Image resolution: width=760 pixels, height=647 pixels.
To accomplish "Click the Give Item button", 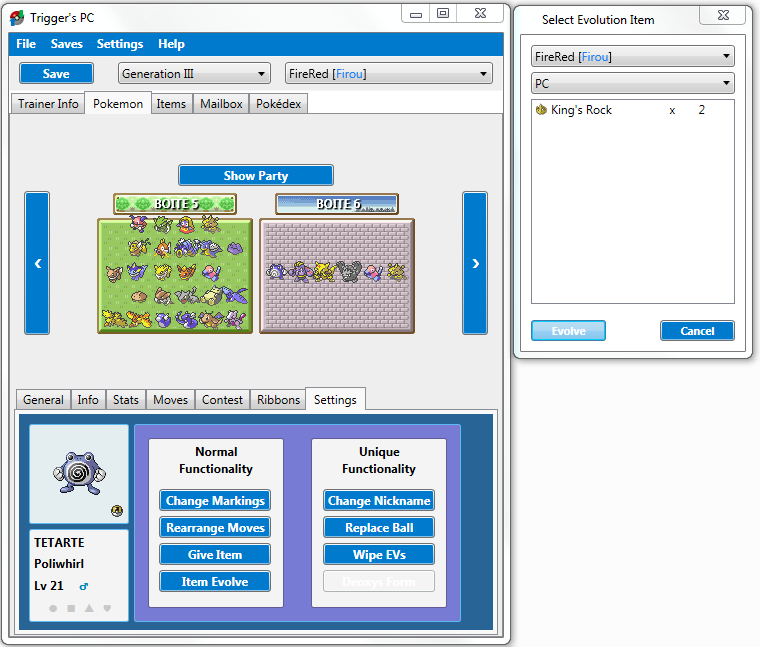I will coord(215,555).
